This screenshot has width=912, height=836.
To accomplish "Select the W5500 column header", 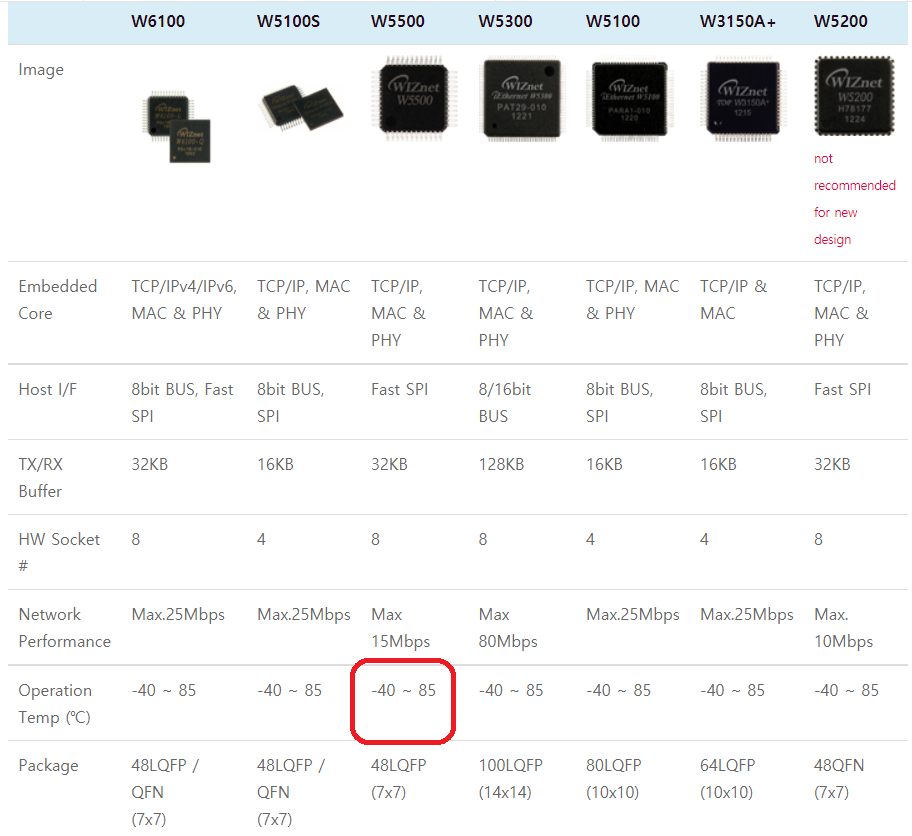I will [x=398, y=22].
